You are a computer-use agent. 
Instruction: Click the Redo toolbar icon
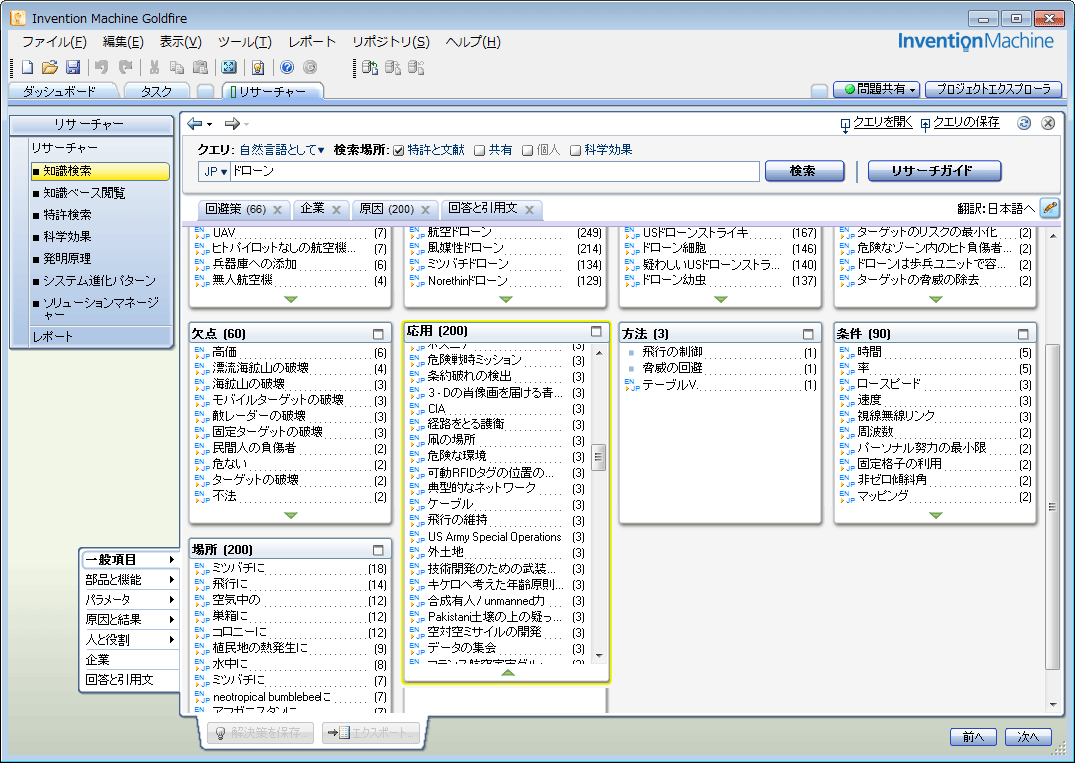125,67
